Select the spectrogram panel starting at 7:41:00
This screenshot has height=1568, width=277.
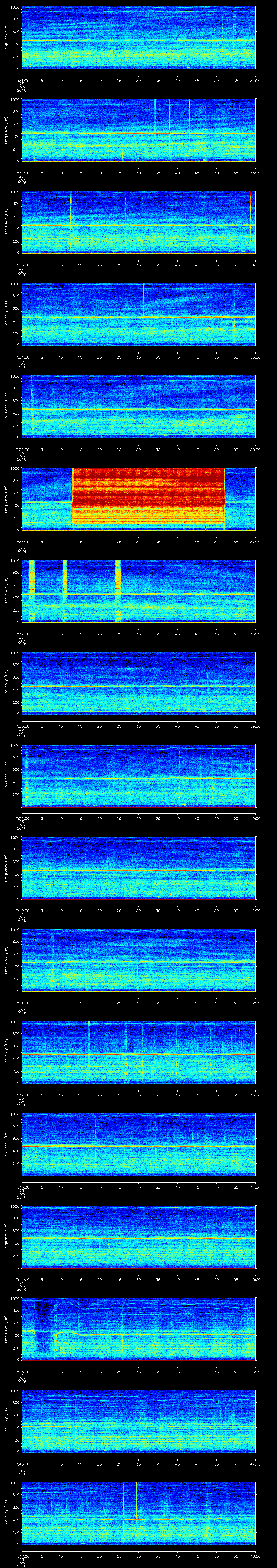(x=139, y=960)
